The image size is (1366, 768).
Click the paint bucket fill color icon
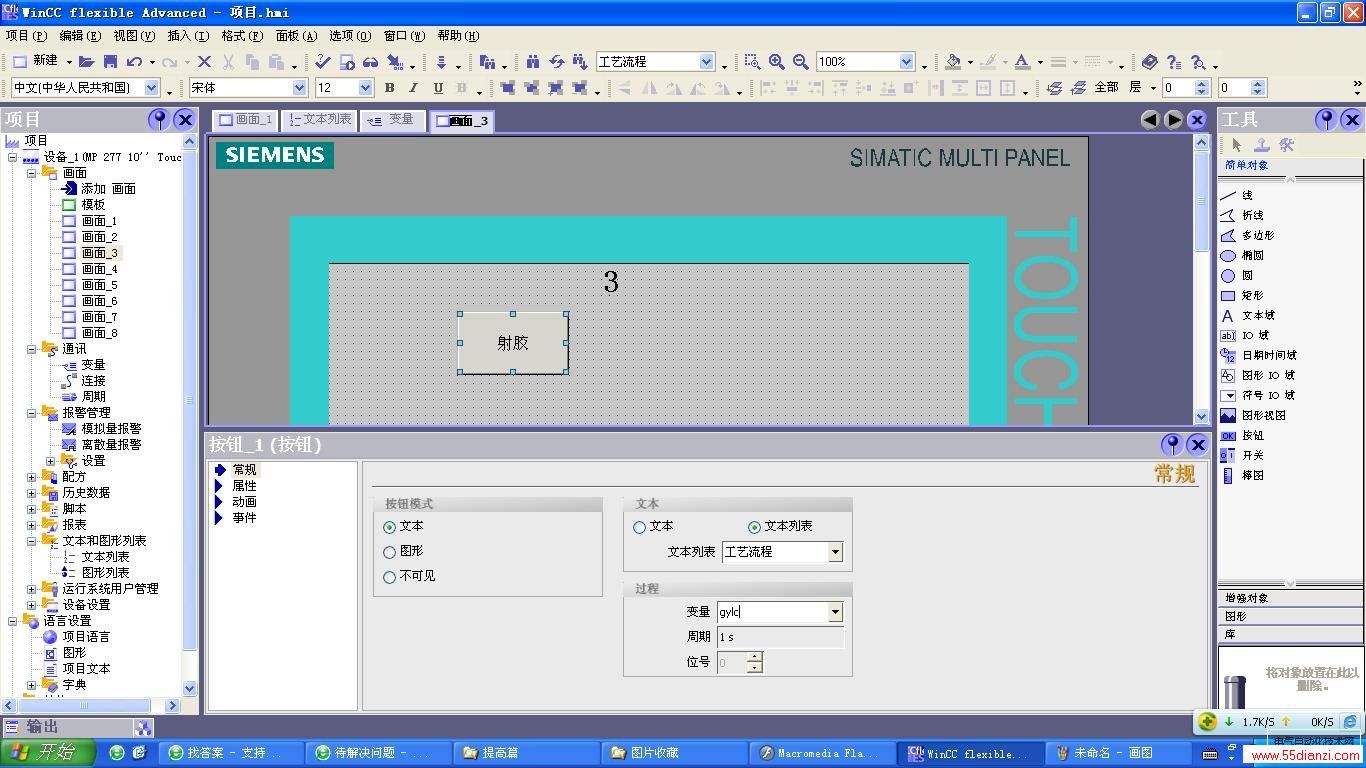pyautogui.click(x=953, y=62)
